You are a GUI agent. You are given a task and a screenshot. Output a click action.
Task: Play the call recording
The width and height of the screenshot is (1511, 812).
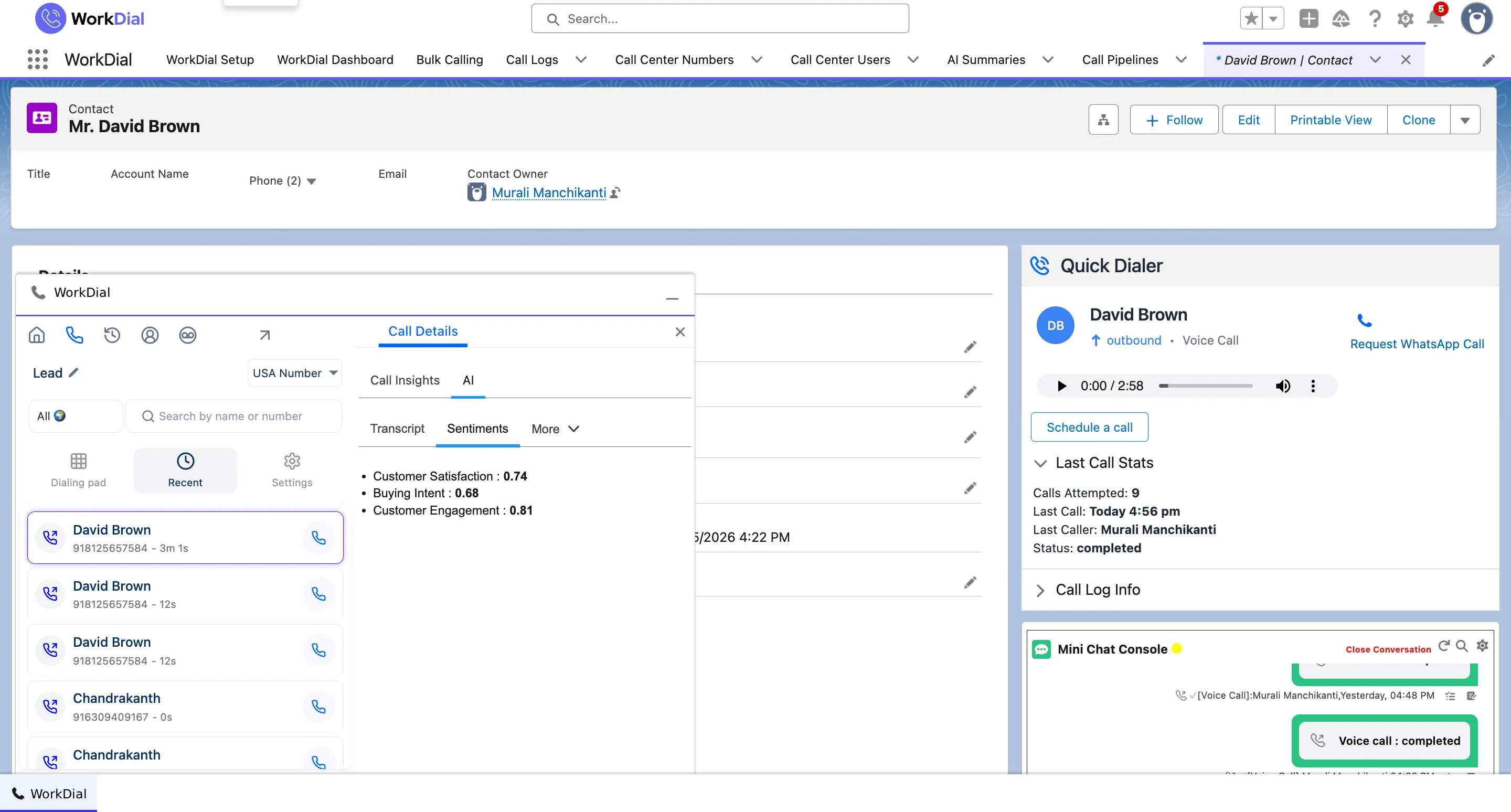point(1061,386)
